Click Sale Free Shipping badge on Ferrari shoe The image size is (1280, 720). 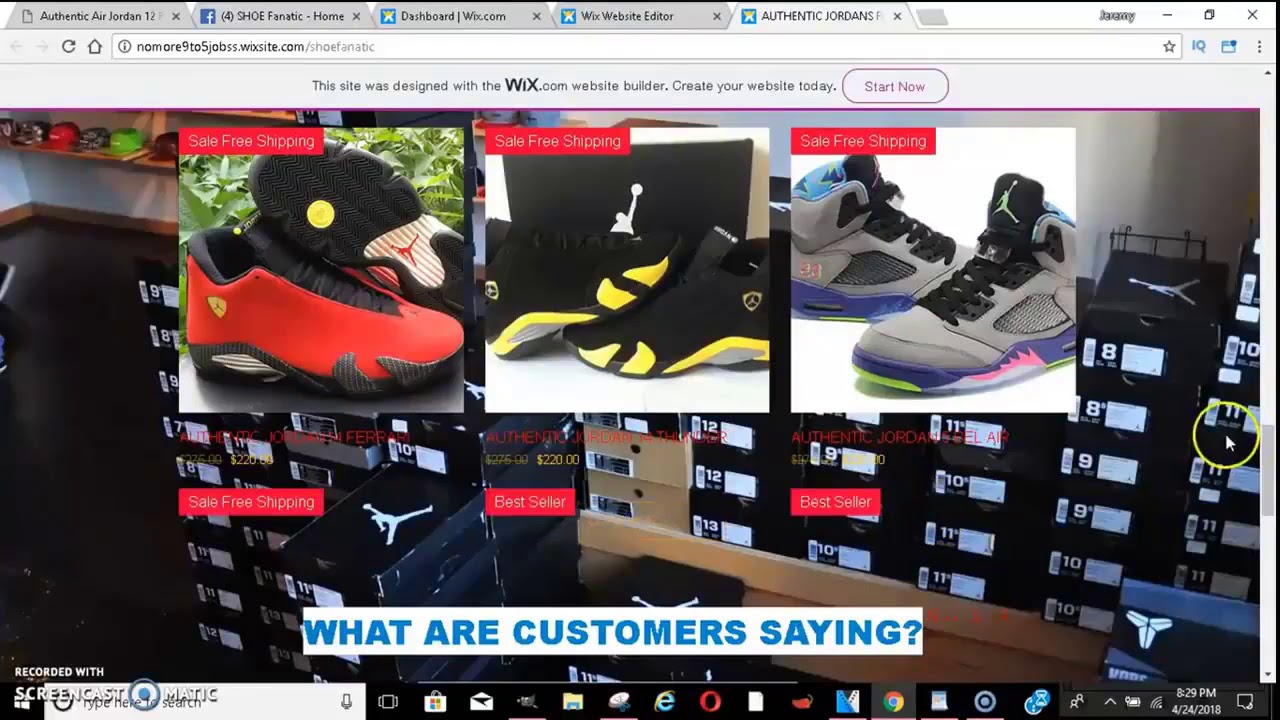(251, 141)
